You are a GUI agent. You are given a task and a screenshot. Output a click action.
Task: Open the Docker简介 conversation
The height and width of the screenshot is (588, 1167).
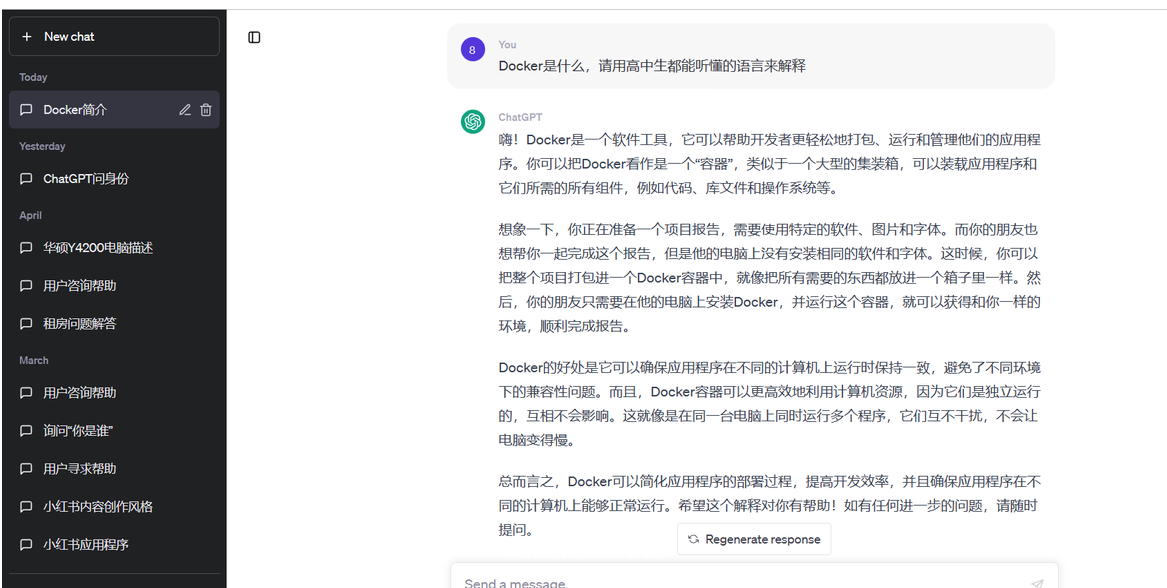[x=114, y=109]
